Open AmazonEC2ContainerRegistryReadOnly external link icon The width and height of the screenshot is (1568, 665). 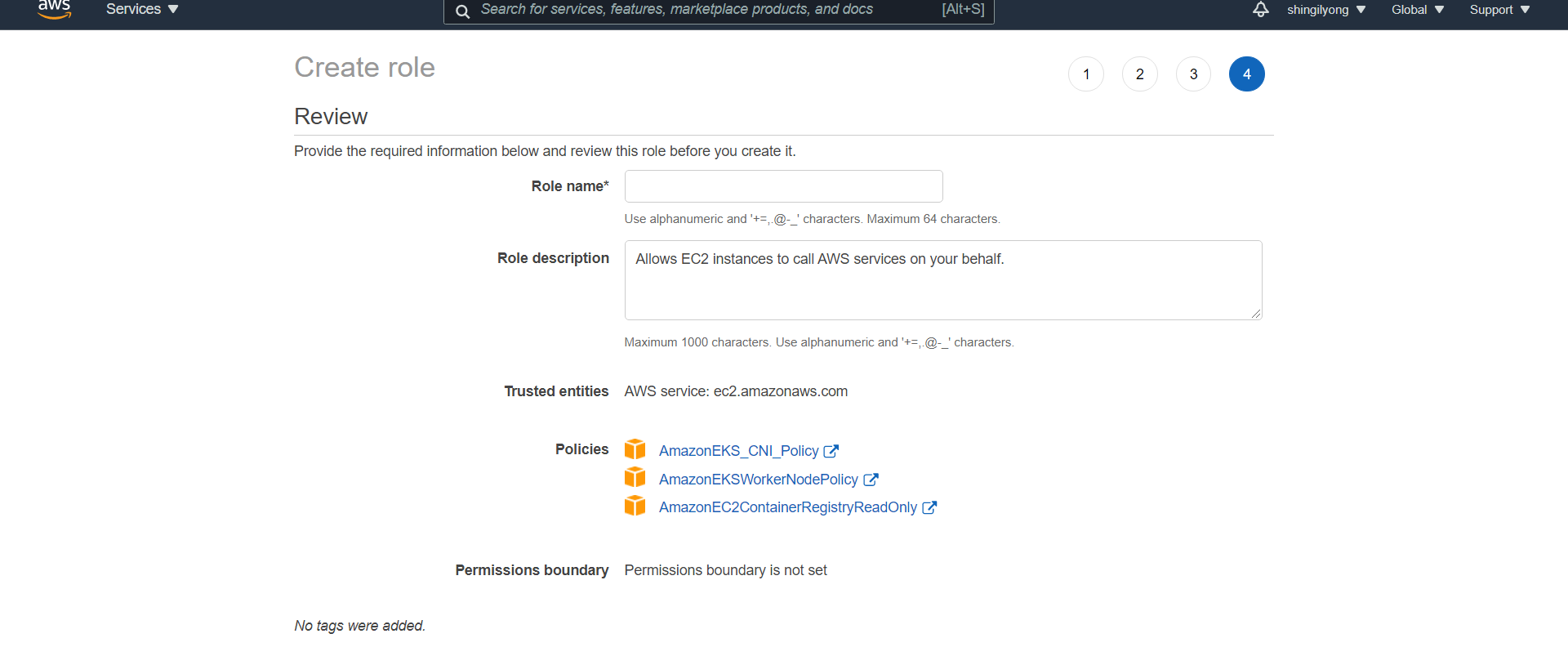click(x=929, y=507)
